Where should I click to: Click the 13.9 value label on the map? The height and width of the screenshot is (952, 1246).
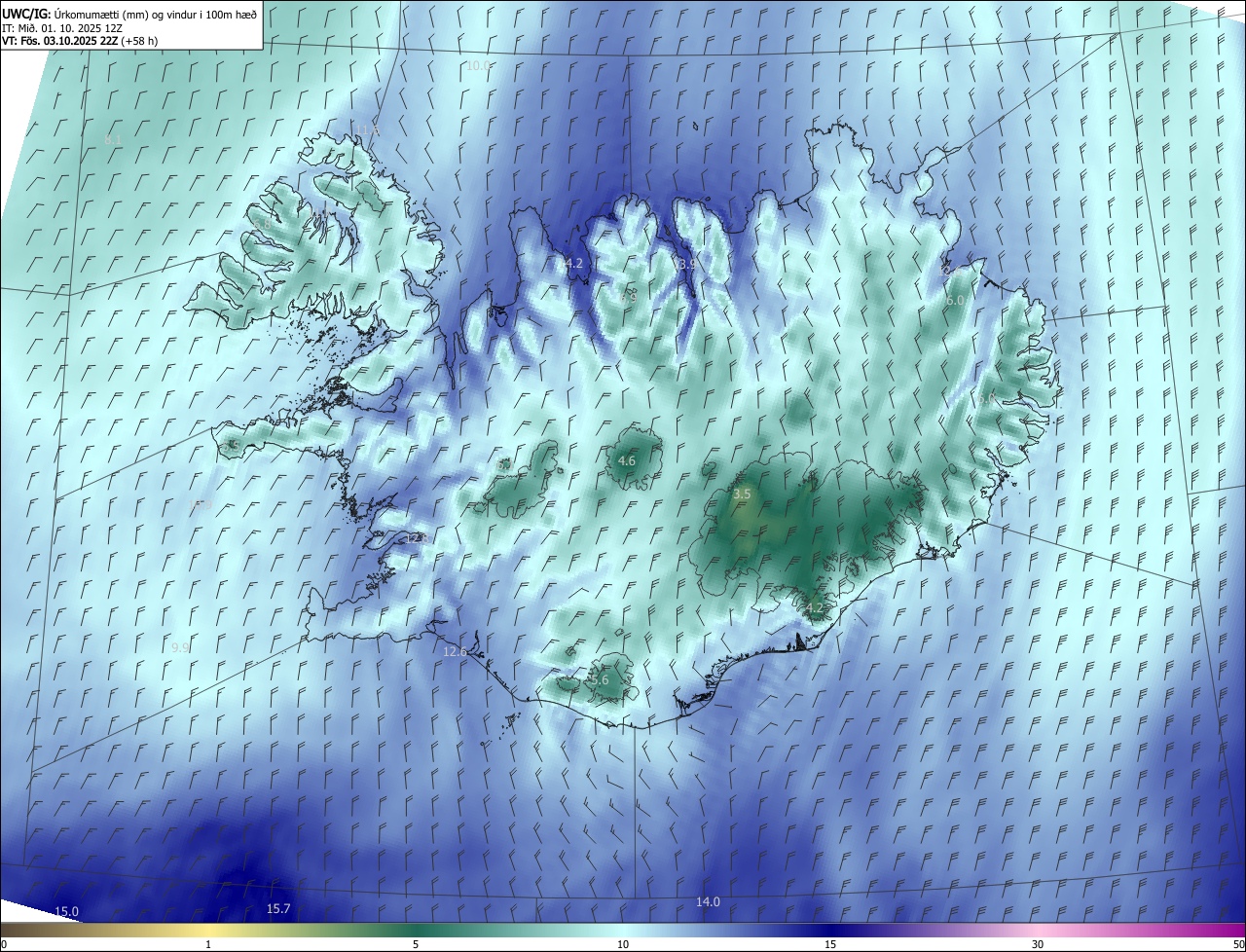tap(685, 264)
